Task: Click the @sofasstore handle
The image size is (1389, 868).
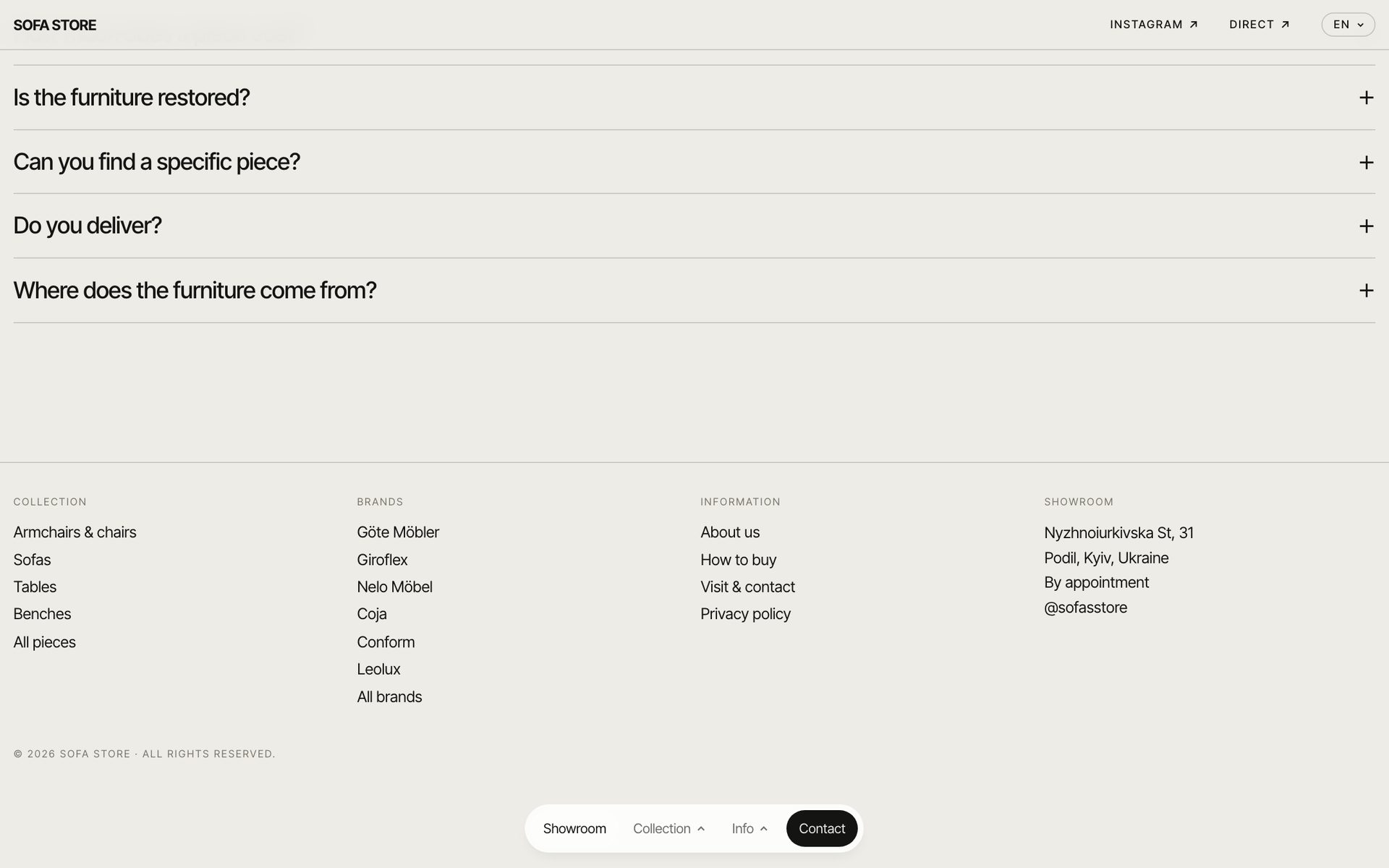Action: [x=1085, y=608]
